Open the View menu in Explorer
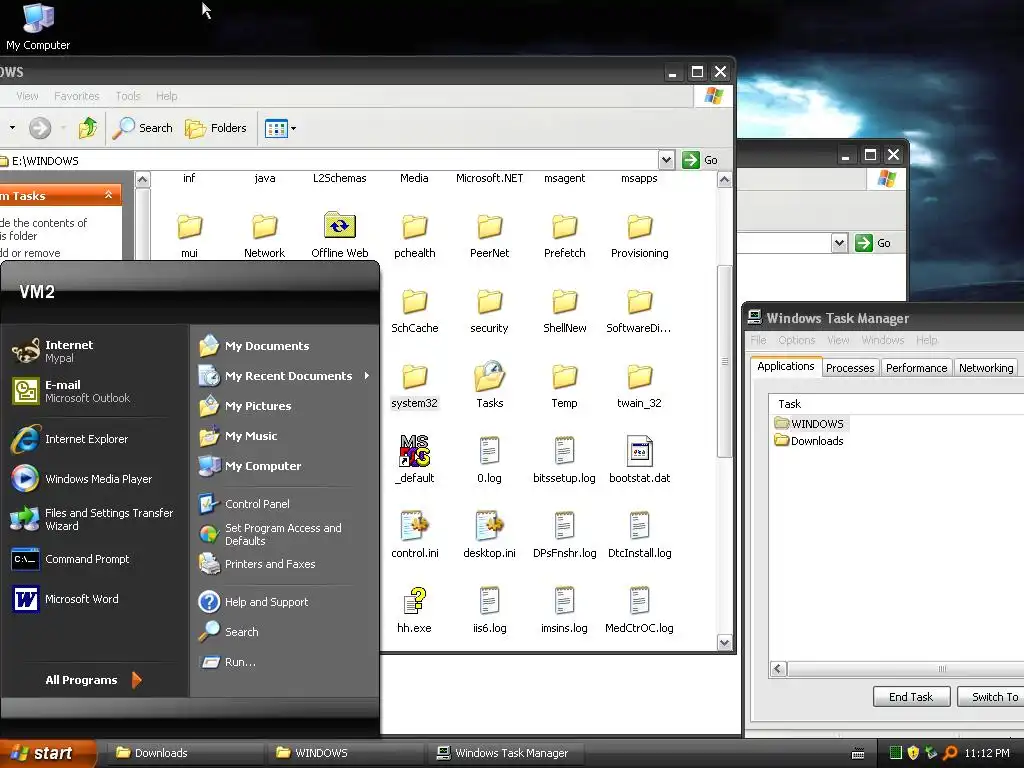The height and width of the screenshot is (768, 1024). pyautogui.click(x=27, y=96)
